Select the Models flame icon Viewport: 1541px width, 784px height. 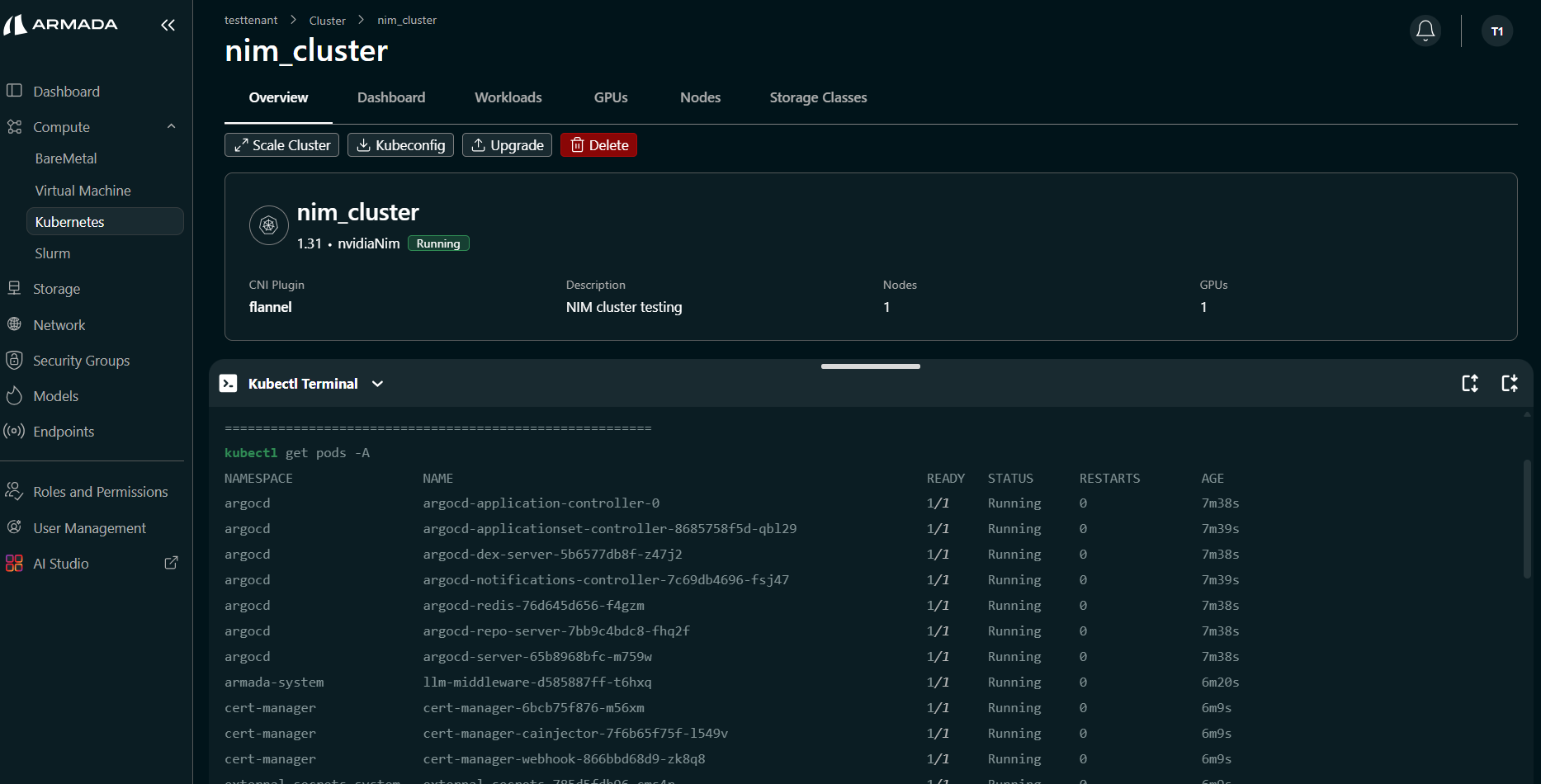15,395
